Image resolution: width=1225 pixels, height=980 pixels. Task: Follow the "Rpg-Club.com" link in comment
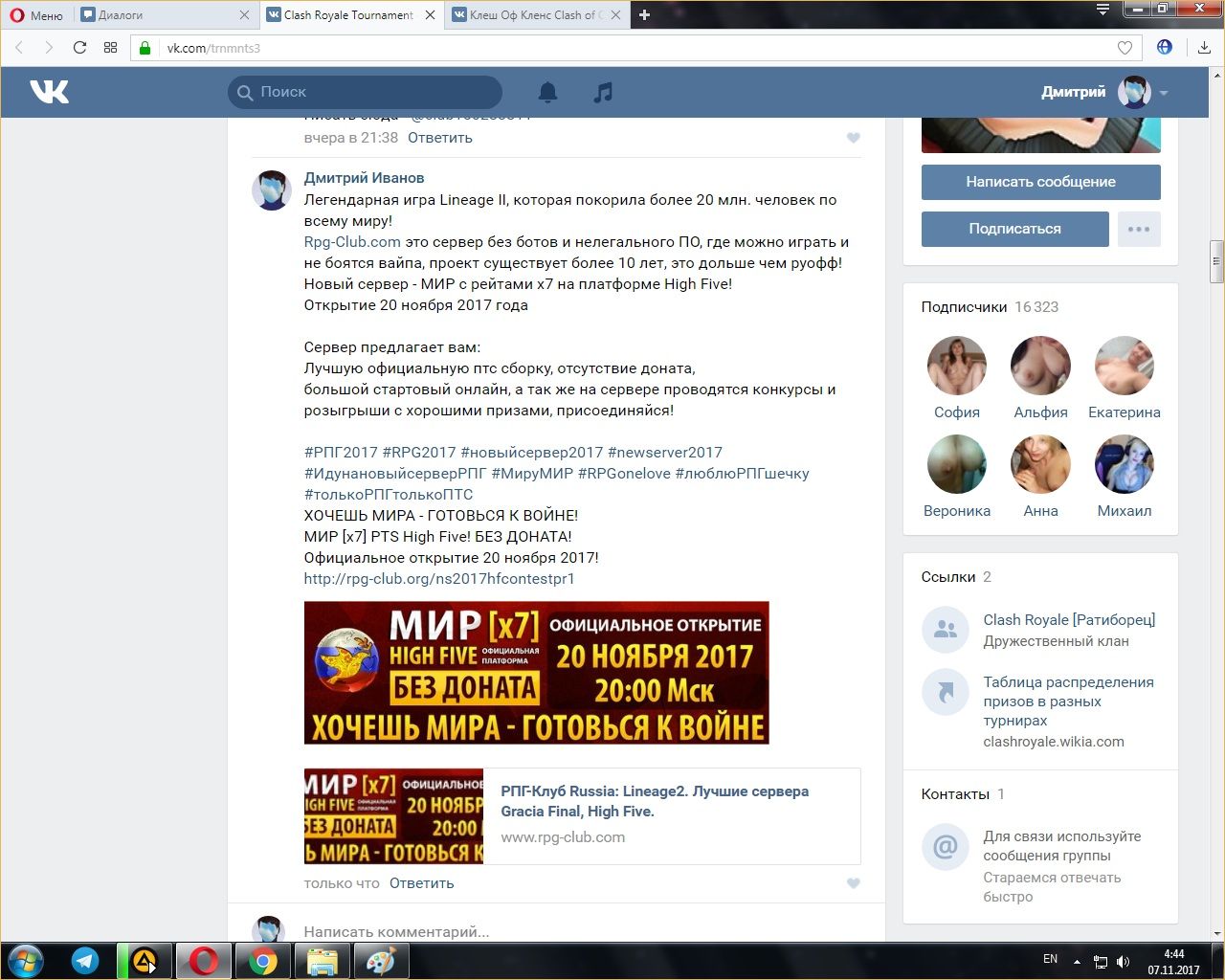[352, 242]
